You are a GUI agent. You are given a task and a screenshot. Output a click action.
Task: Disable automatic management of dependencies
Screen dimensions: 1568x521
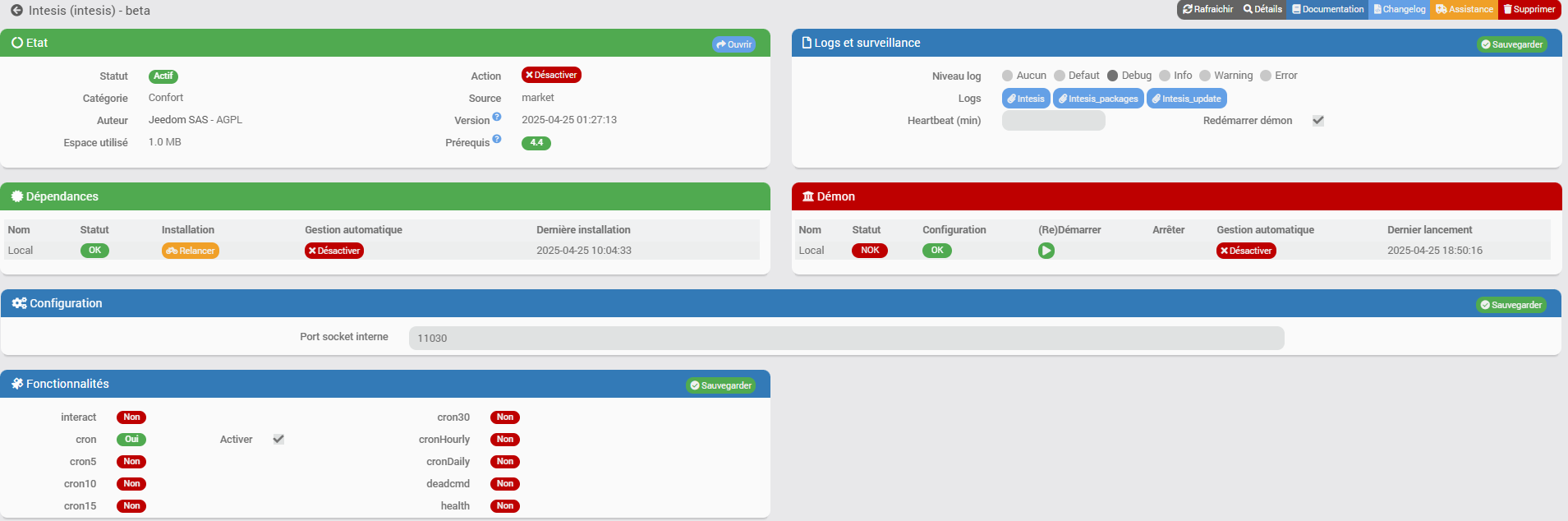point(334,251)
